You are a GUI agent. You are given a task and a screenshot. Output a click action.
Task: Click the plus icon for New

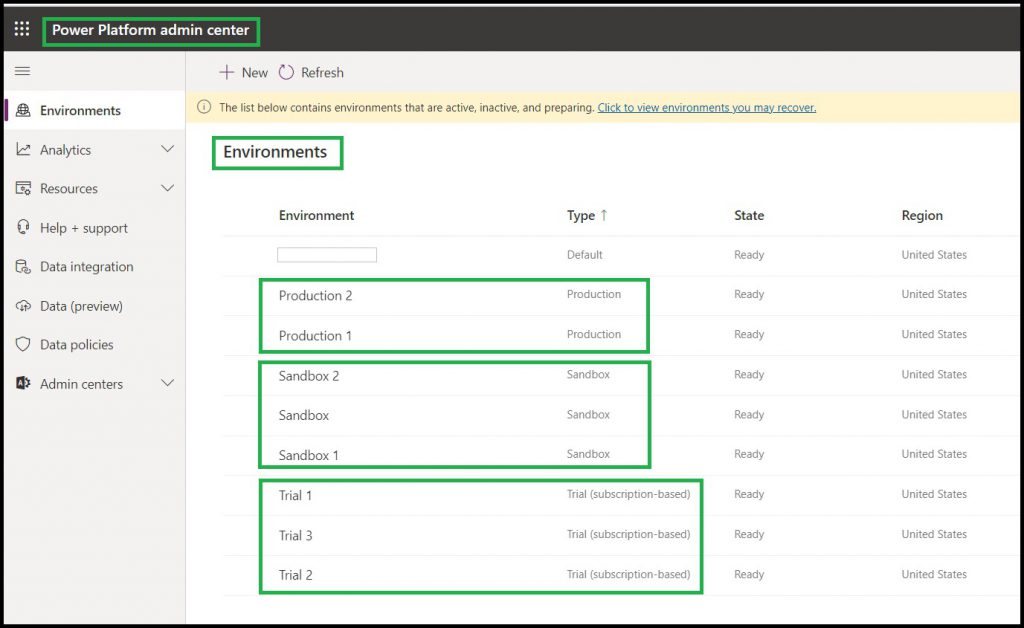point(226,72)
